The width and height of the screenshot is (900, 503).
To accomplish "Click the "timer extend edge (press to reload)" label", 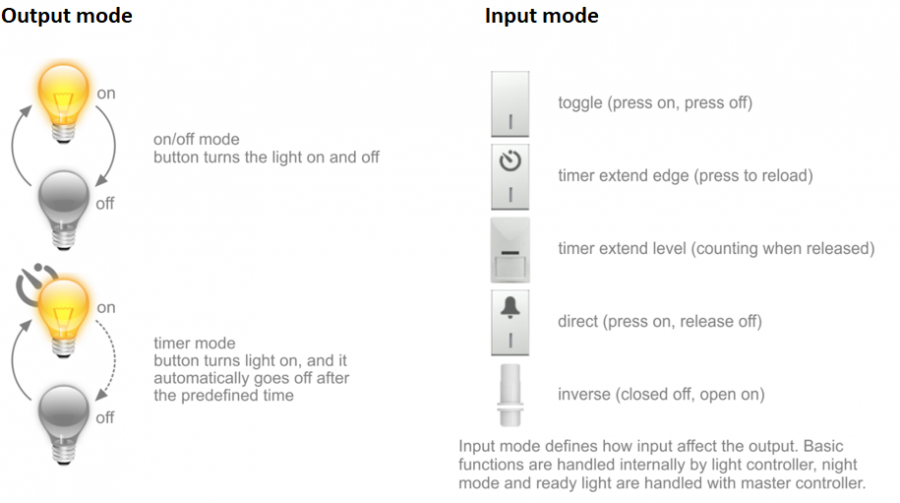I will tap(685, 176).
